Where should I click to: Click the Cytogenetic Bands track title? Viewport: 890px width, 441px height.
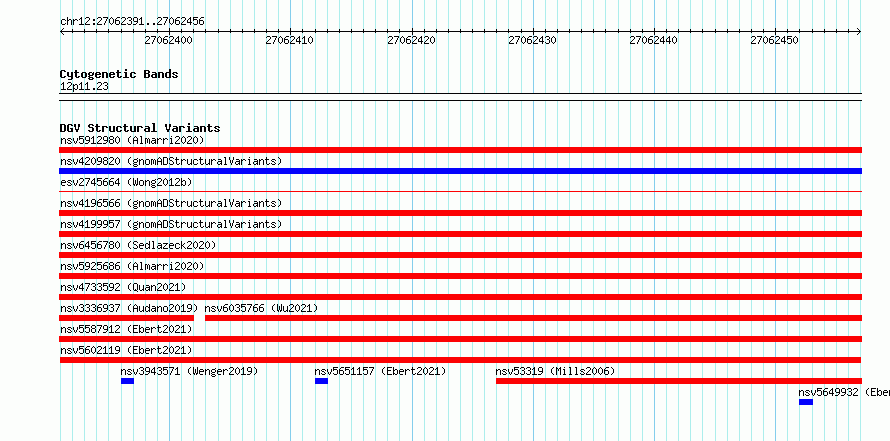coord(119,74)
